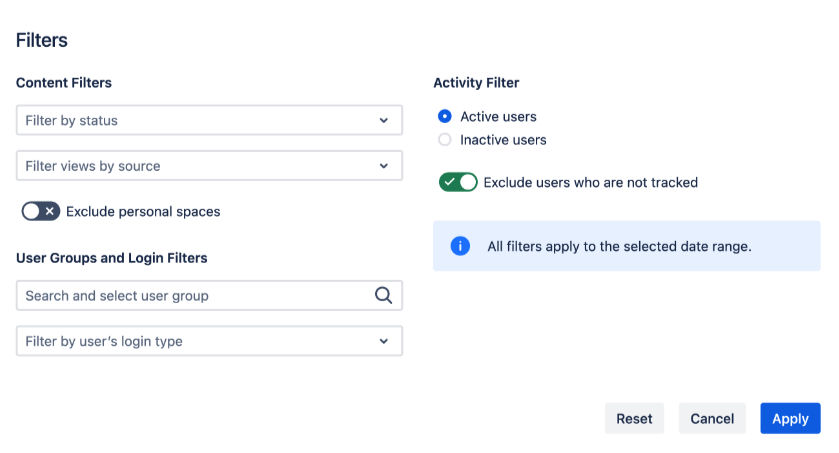Click the chevron arrow in Filter by status
The width and height of the screenshot is (839, 453).
tap(384, 121)
